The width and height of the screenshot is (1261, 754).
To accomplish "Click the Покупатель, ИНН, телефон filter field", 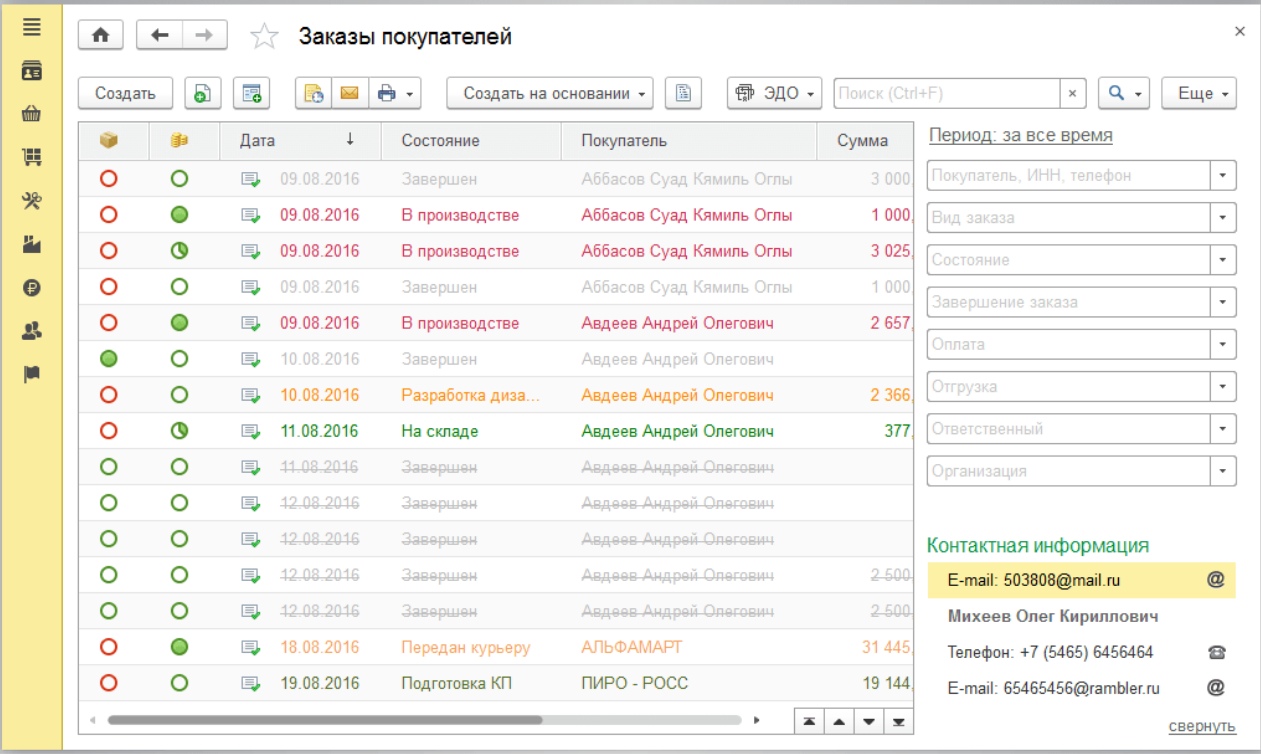I will (x=1068, y=176).
